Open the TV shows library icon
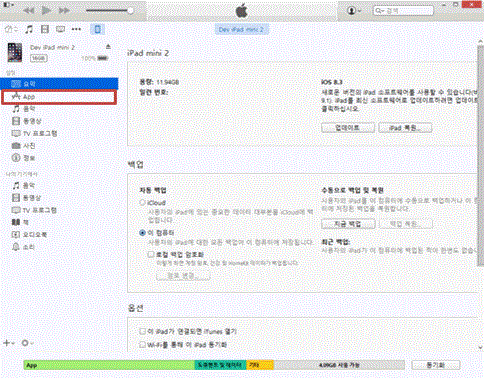 click(x=60, y=29)
